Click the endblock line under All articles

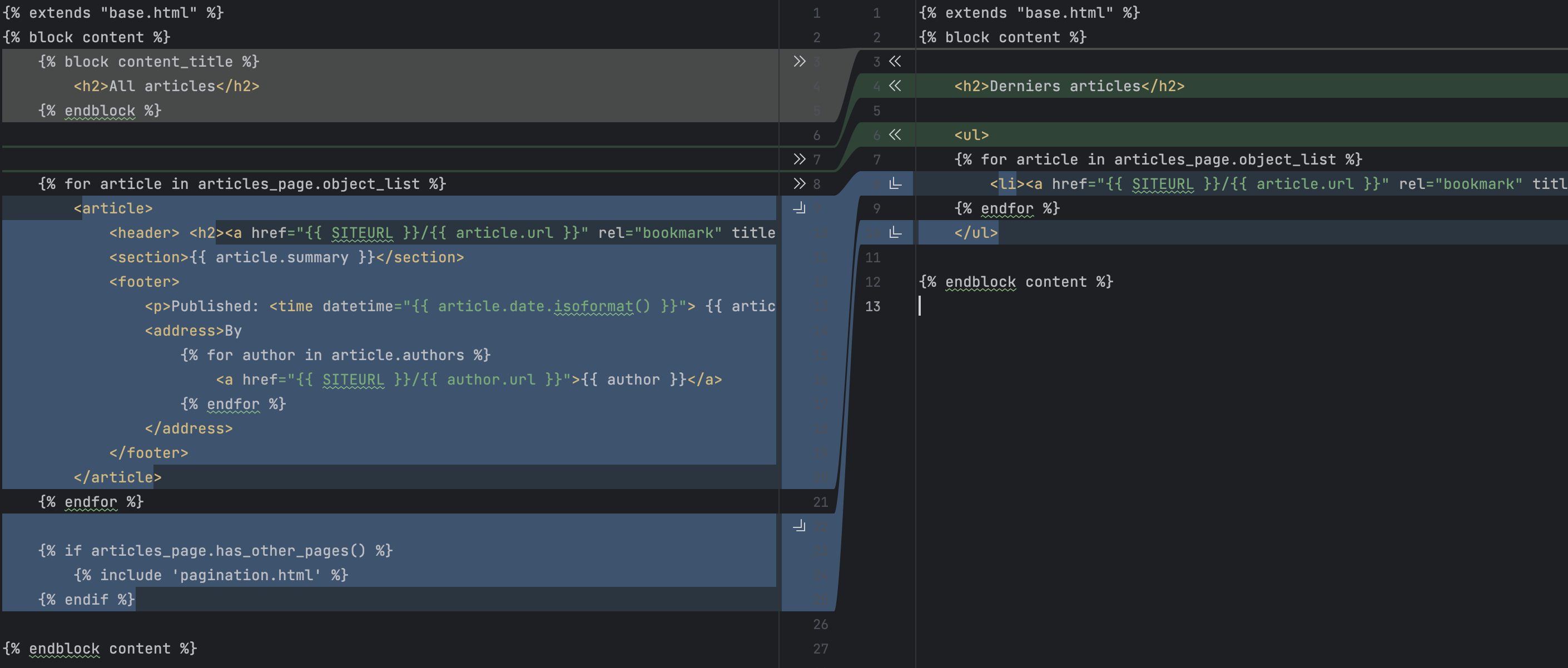pos(100,111)
